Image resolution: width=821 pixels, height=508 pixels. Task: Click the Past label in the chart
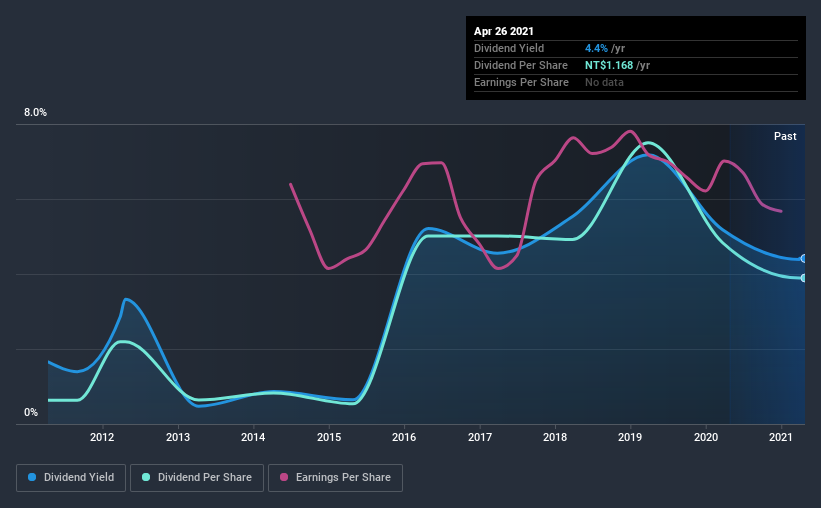point(785,136)
